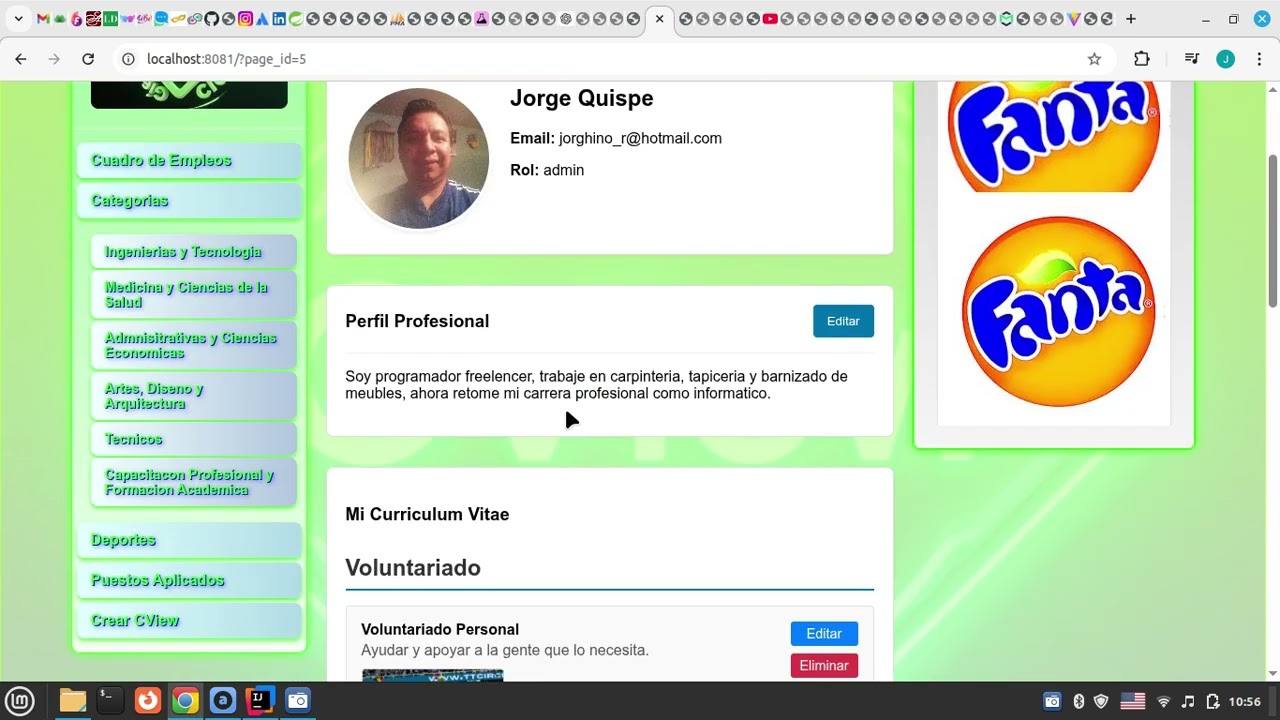
Task: Open the Crear CView menu item
Action: click(189, 620)
